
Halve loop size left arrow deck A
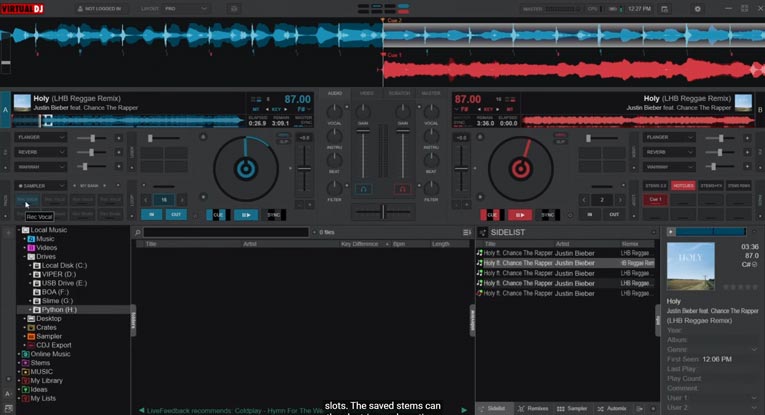click(146, 199)
